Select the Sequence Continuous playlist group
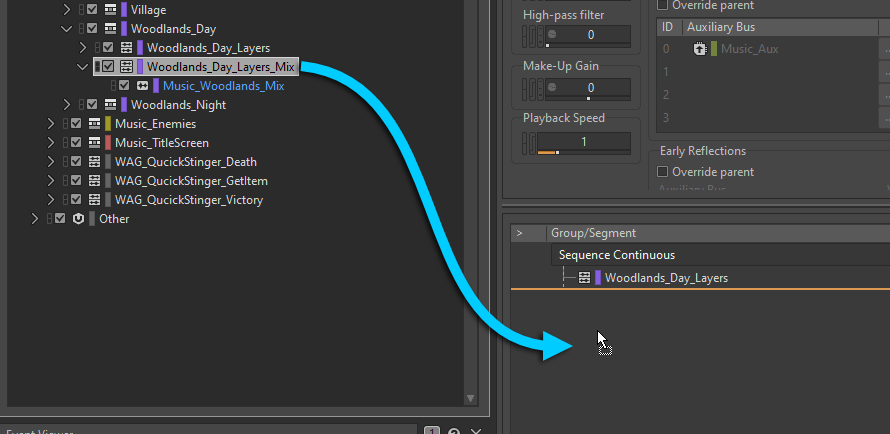890x434 pixels. point(616,255)
